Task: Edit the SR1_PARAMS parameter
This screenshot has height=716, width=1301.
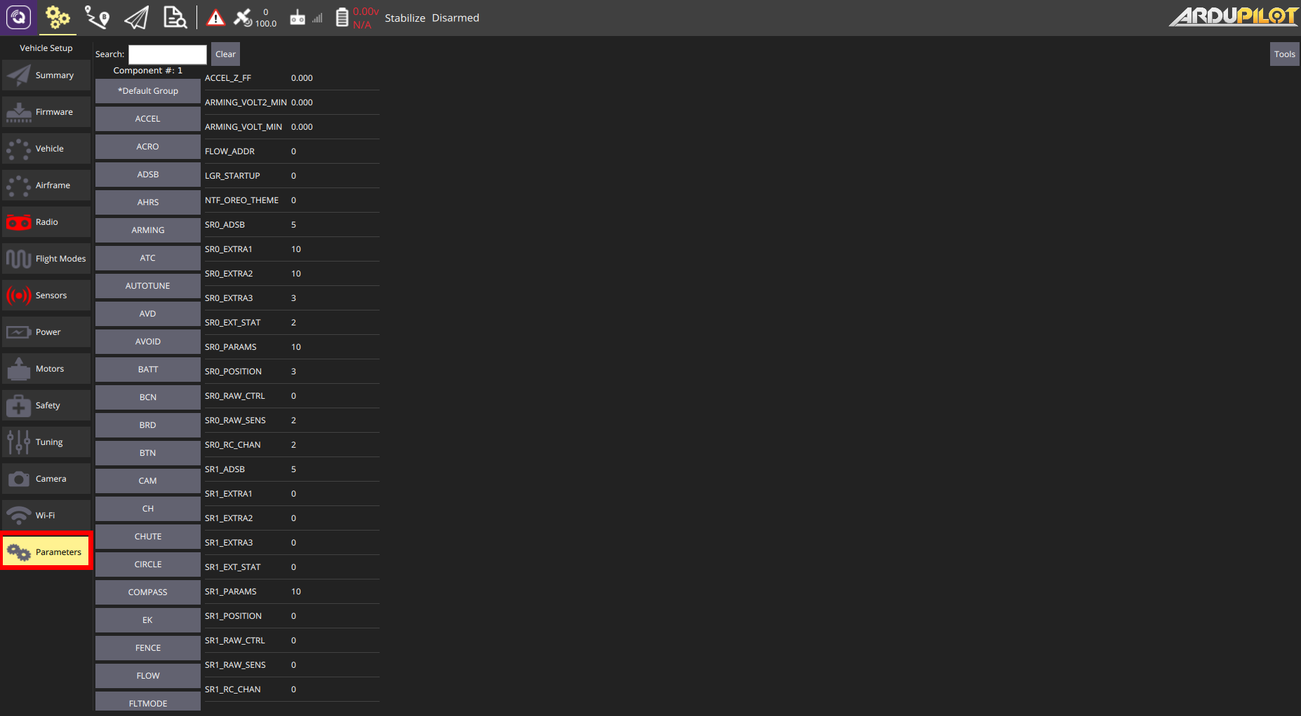Action: pos(291,592)
